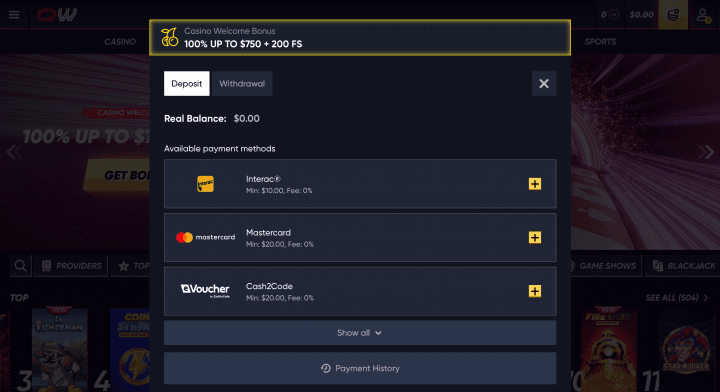Go to next banner slide arrow
Viewport: 720px width, 392px height.
point(705,152)
